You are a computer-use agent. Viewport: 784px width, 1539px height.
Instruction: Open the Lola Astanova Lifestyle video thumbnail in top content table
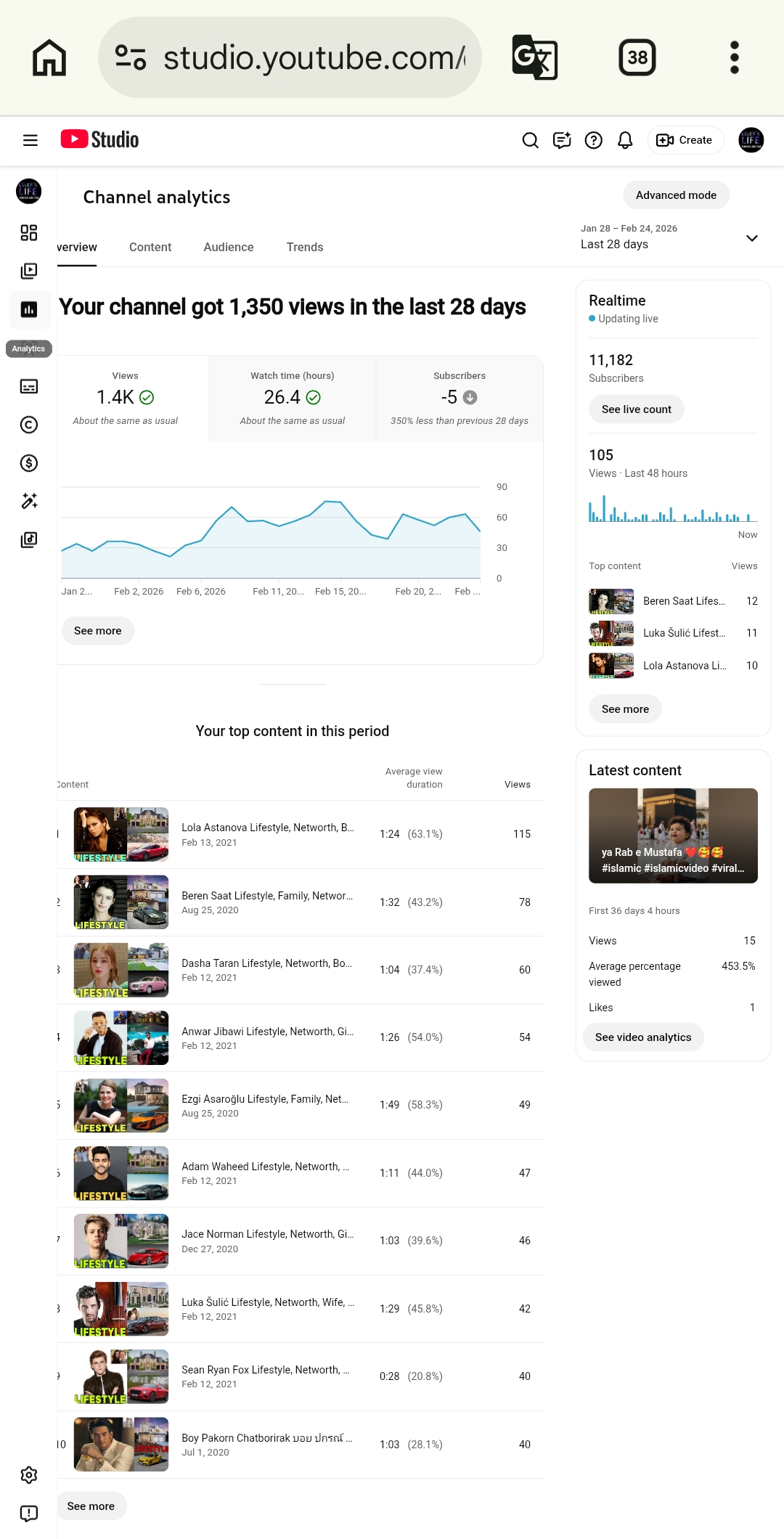121,834
